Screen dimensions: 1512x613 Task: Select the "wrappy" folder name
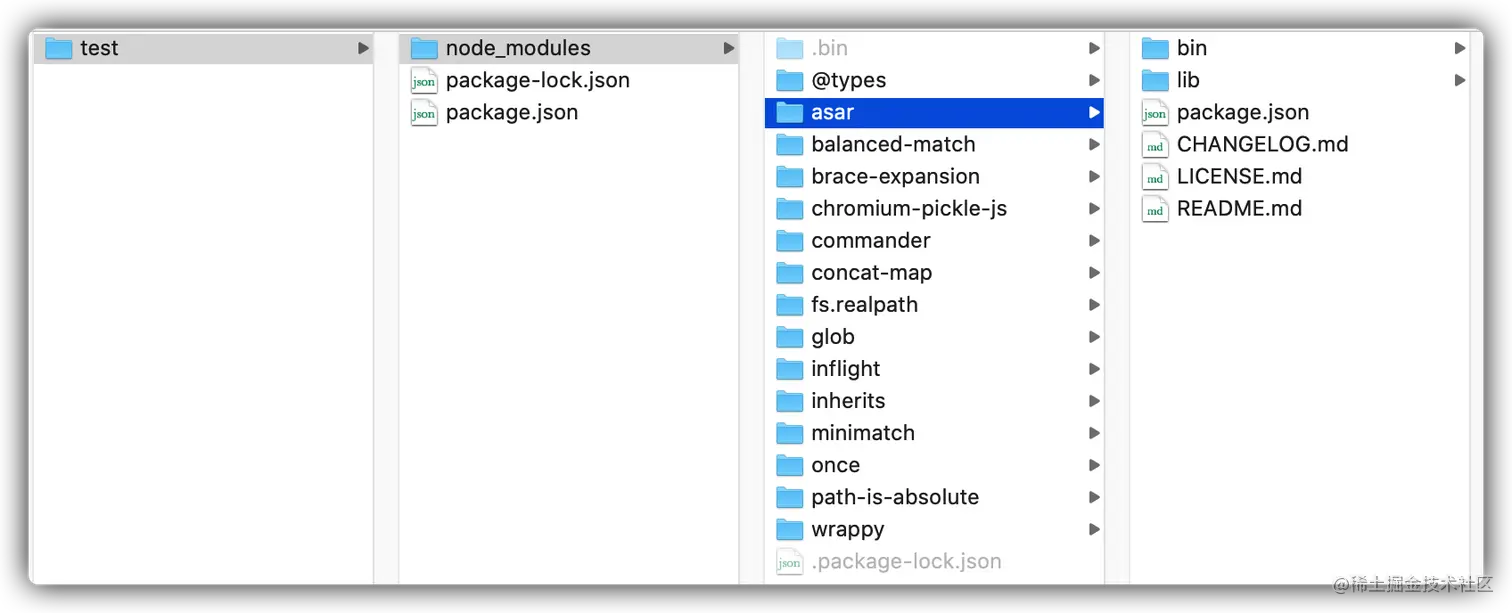tap(847, 530)
